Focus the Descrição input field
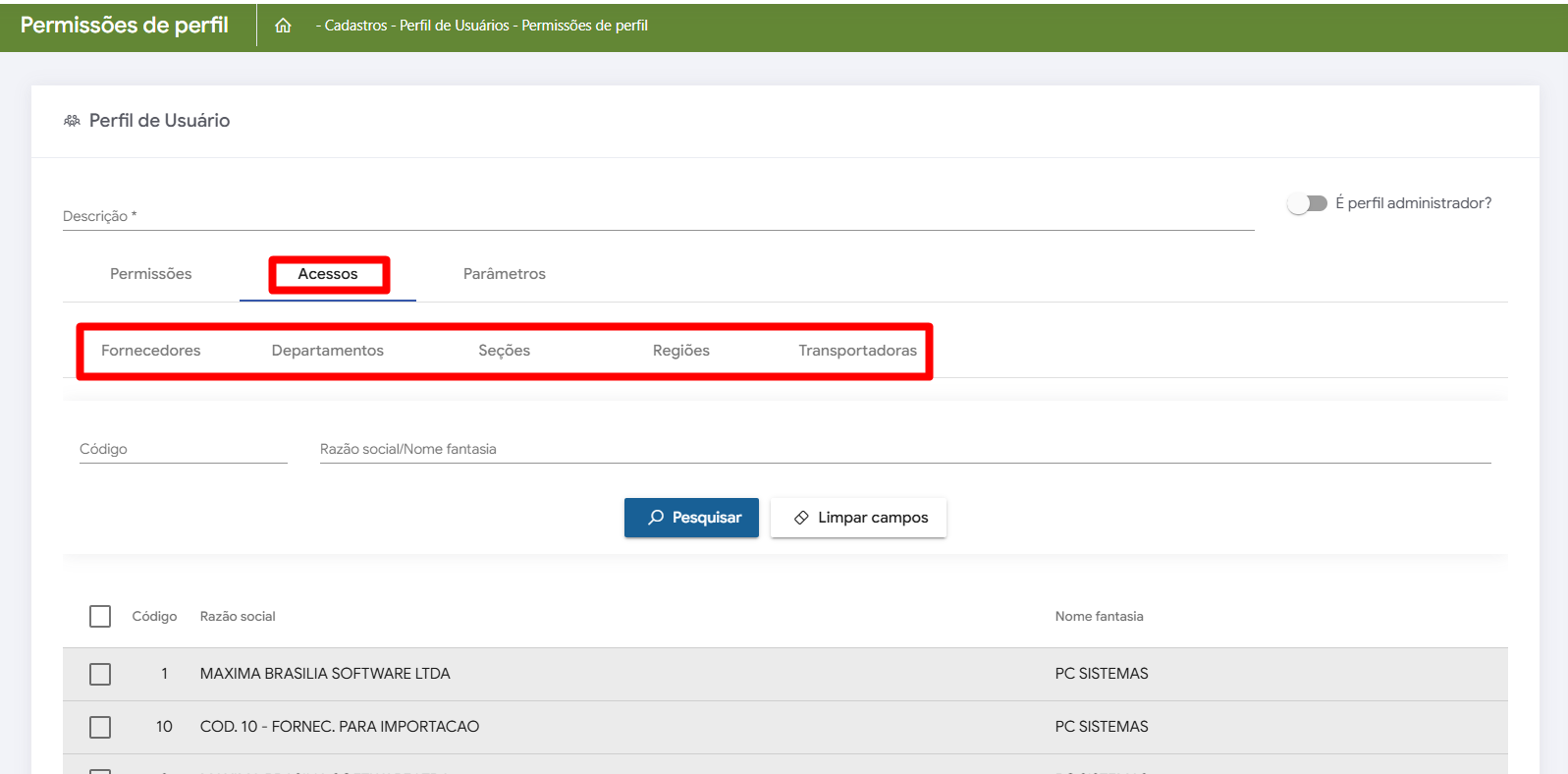Screen dimensions: 1568x774 pyautogui.click(x=658, y=216)
